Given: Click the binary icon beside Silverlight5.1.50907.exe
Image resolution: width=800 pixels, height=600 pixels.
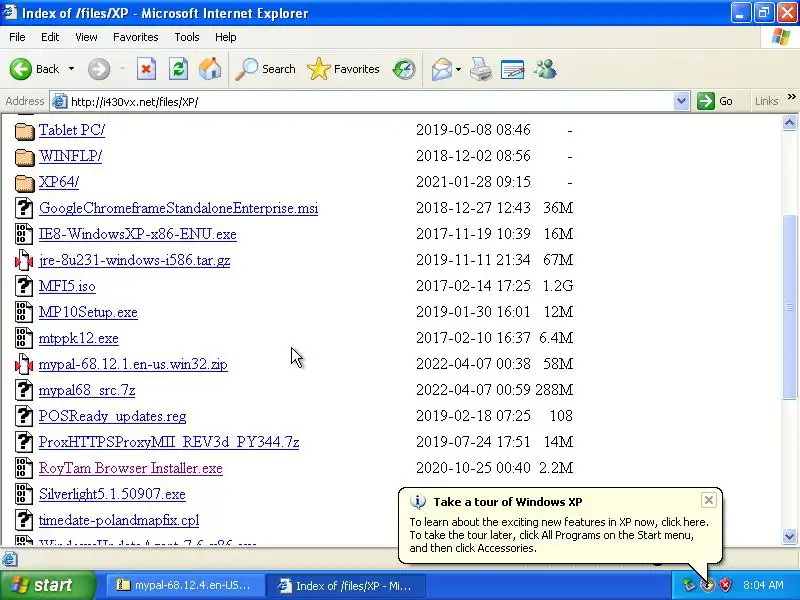Looking at the screenshot, I should [23, 494].
